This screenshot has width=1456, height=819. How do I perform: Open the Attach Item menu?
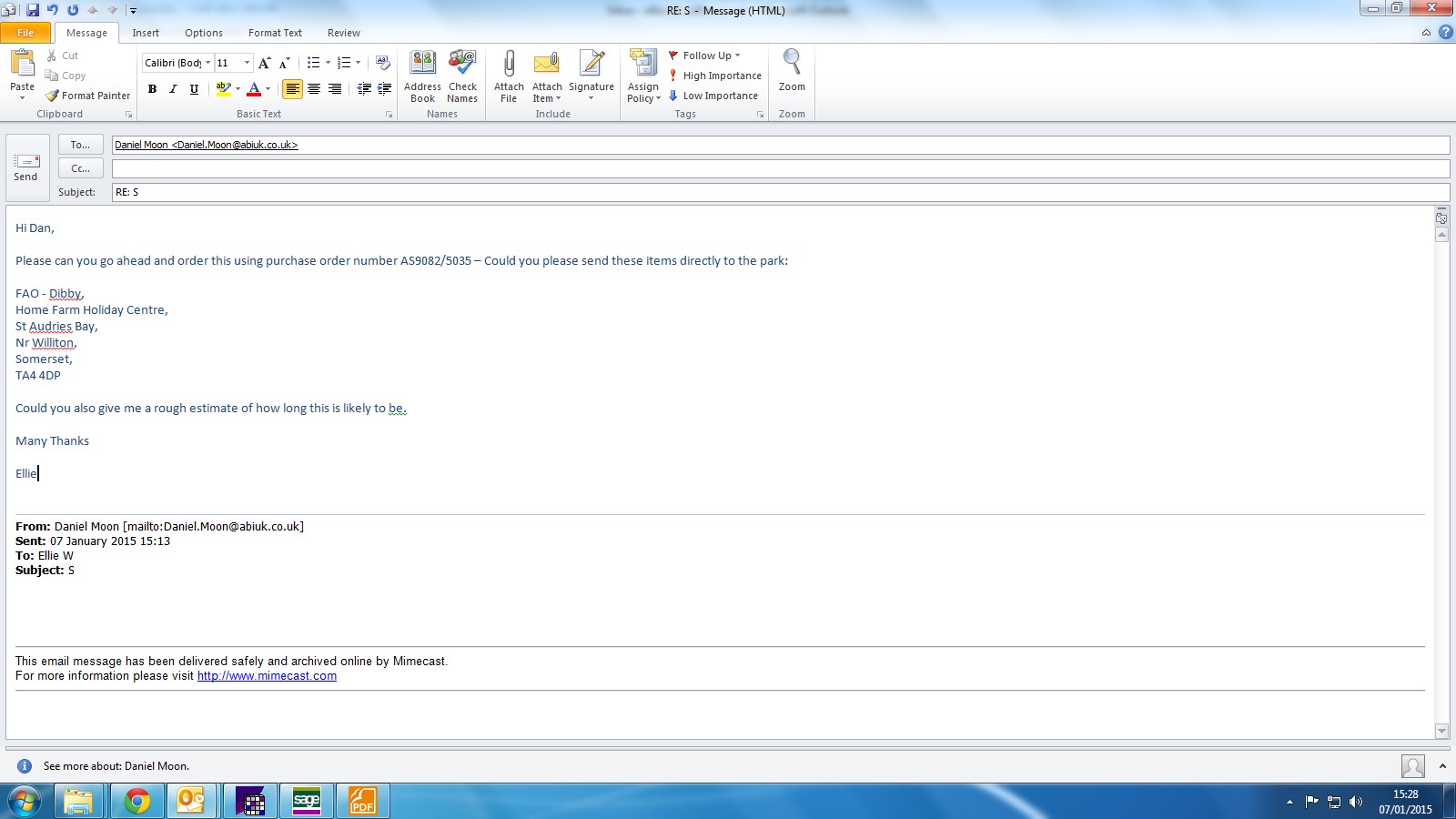coord(547,76)
